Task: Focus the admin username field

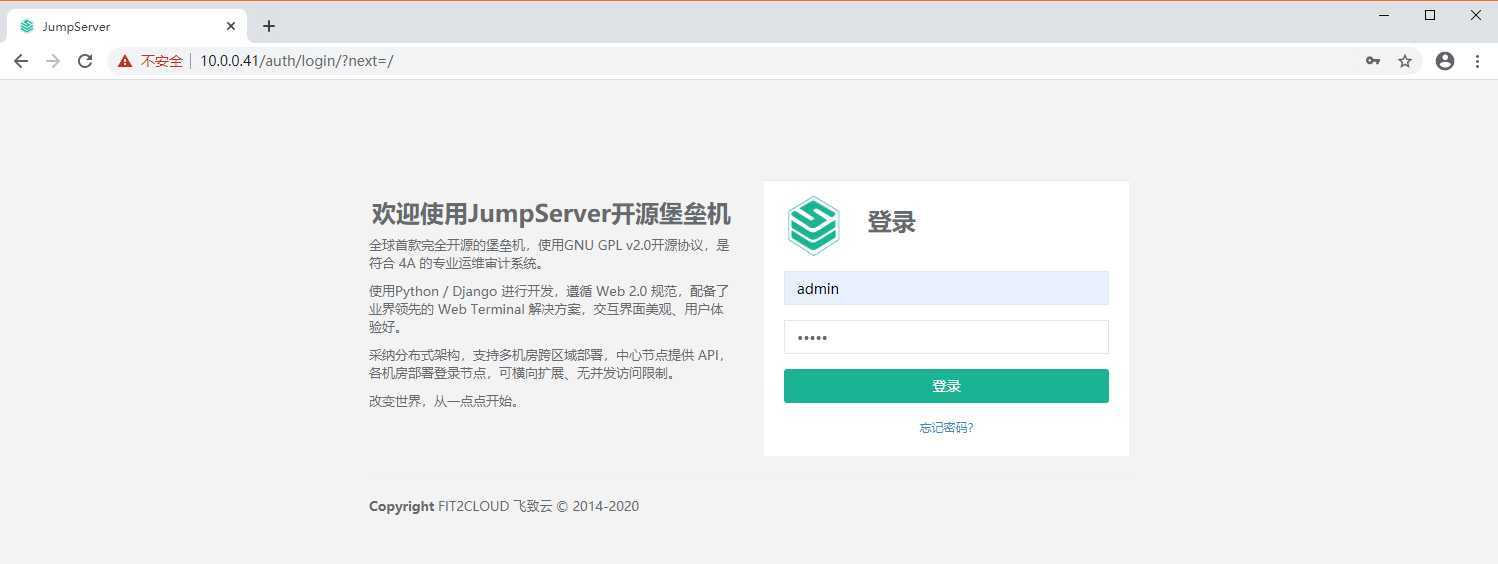Action: point(946,288)
